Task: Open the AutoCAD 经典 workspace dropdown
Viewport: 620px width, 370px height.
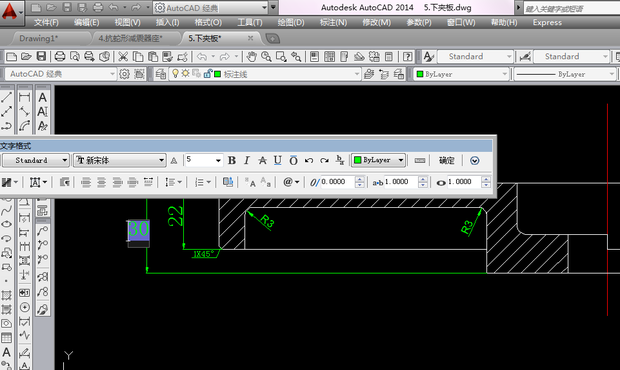Action: 112,74
